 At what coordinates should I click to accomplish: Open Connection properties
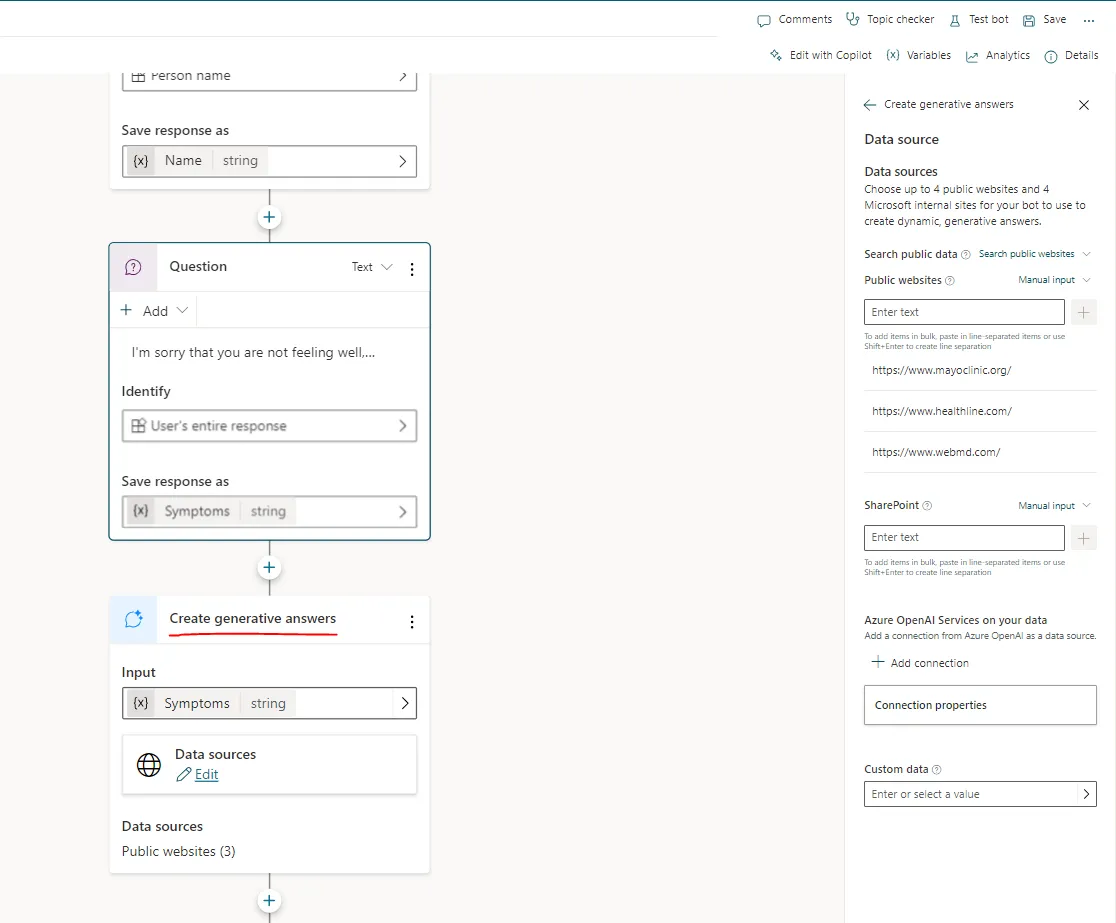(980, 705)
